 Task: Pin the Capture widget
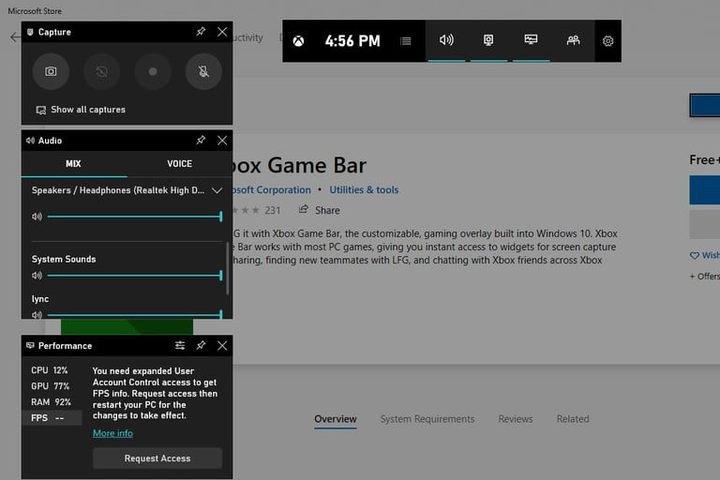tap(201, 32)
